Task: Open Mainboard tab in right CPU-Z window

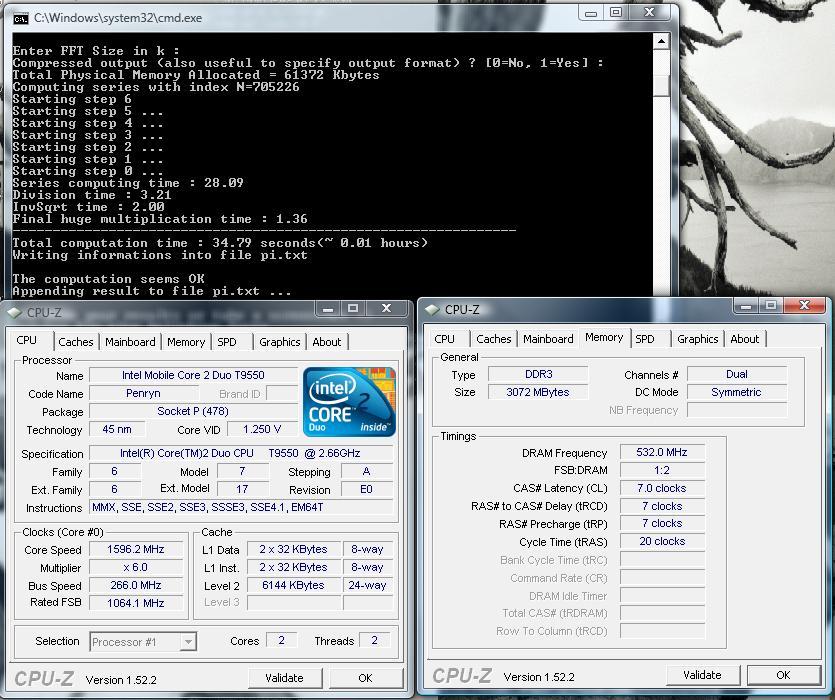Action: [548, 339]
